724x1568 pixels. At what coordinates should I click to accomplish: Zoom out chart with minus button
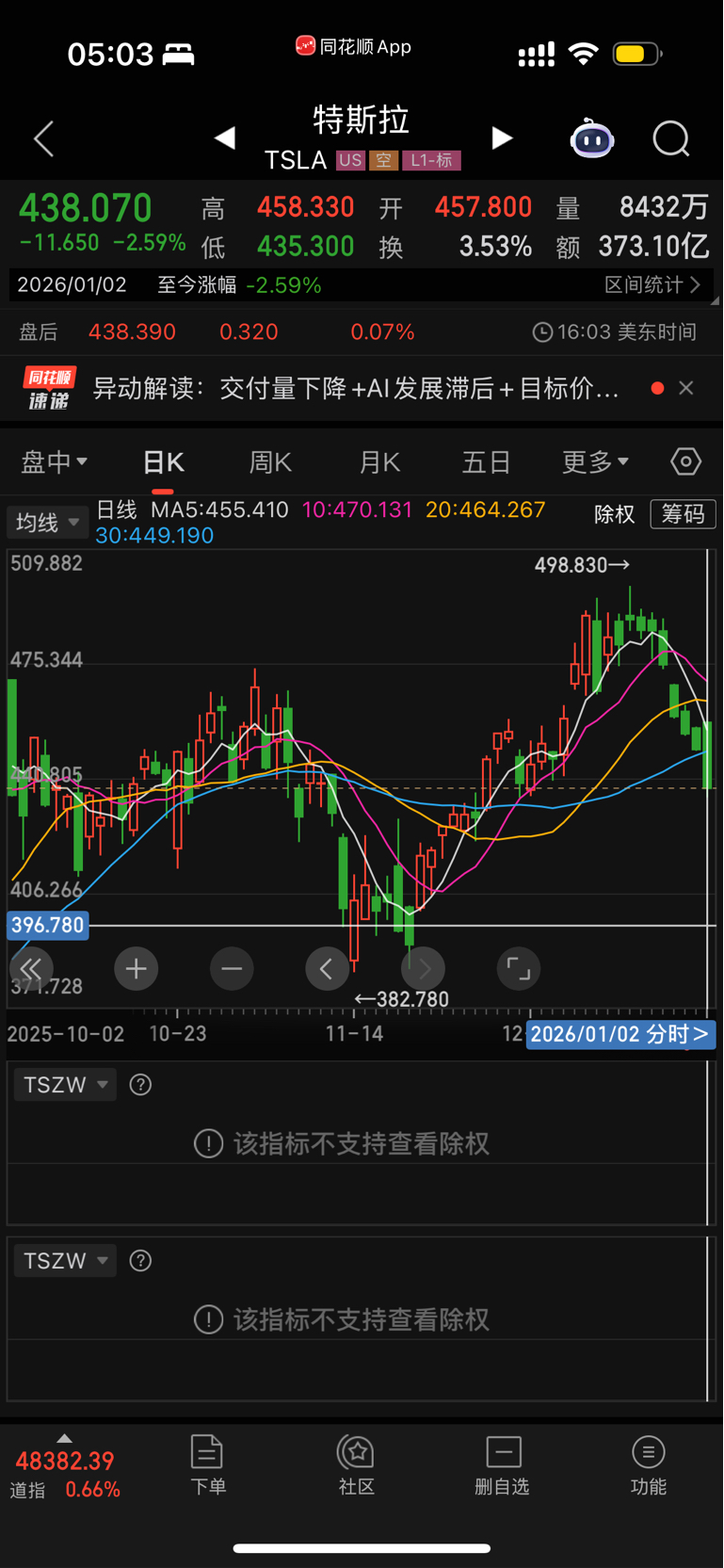pyautogui.click(x=232, y=968)
